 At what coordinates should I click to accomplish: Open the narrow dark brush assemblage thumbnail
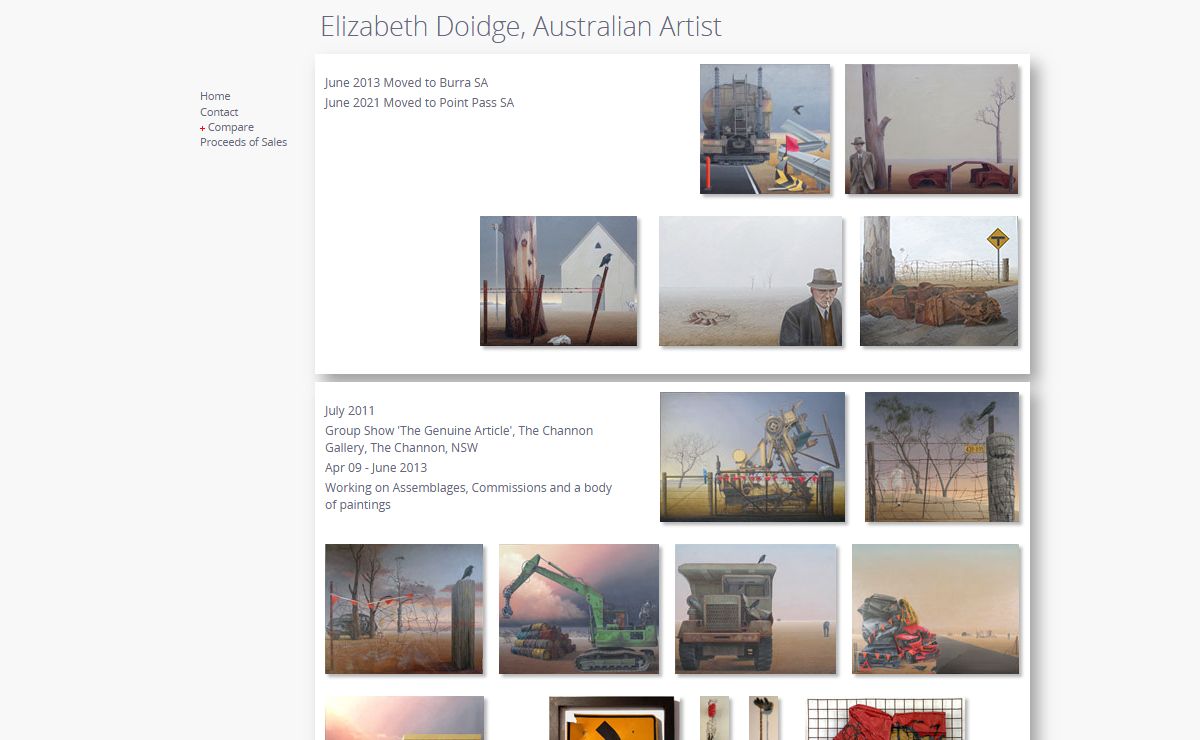pos(763,718)
